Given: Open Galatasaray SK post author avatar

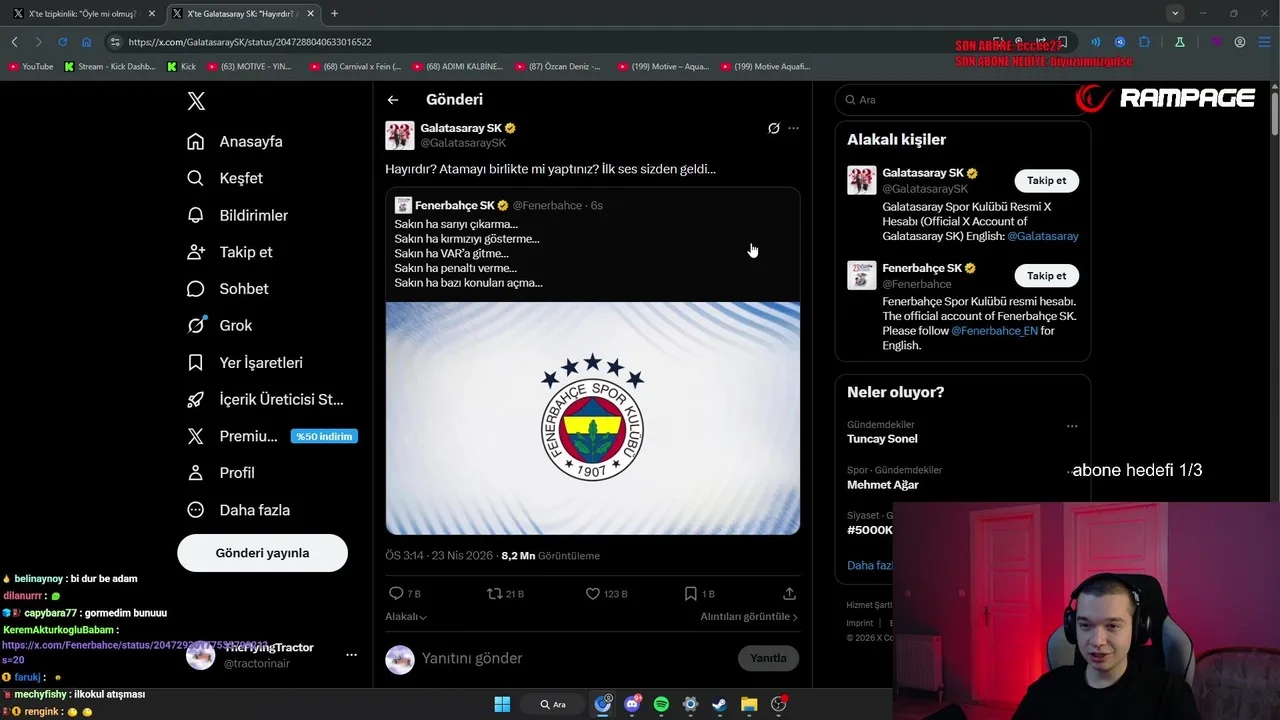Looking at the screenshot, I should coord(400,135).
